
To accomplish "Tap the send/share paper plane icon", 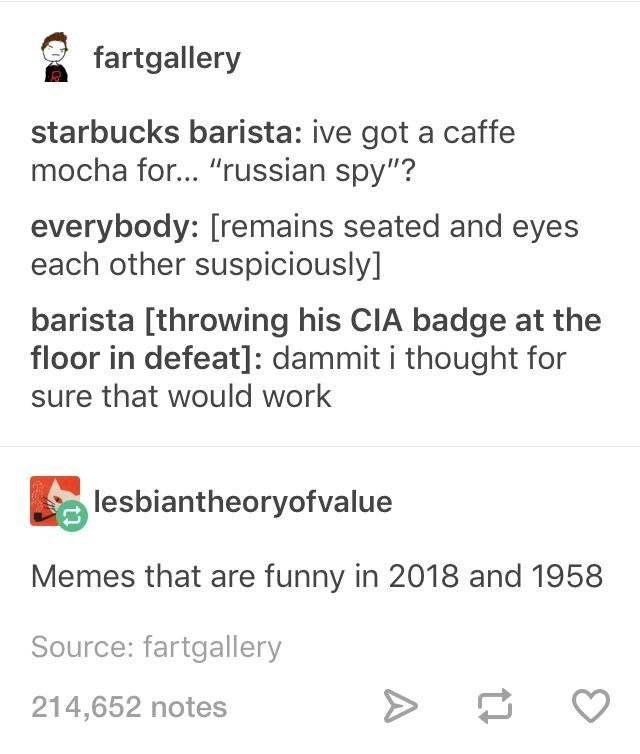I will [x=401, y=706].
